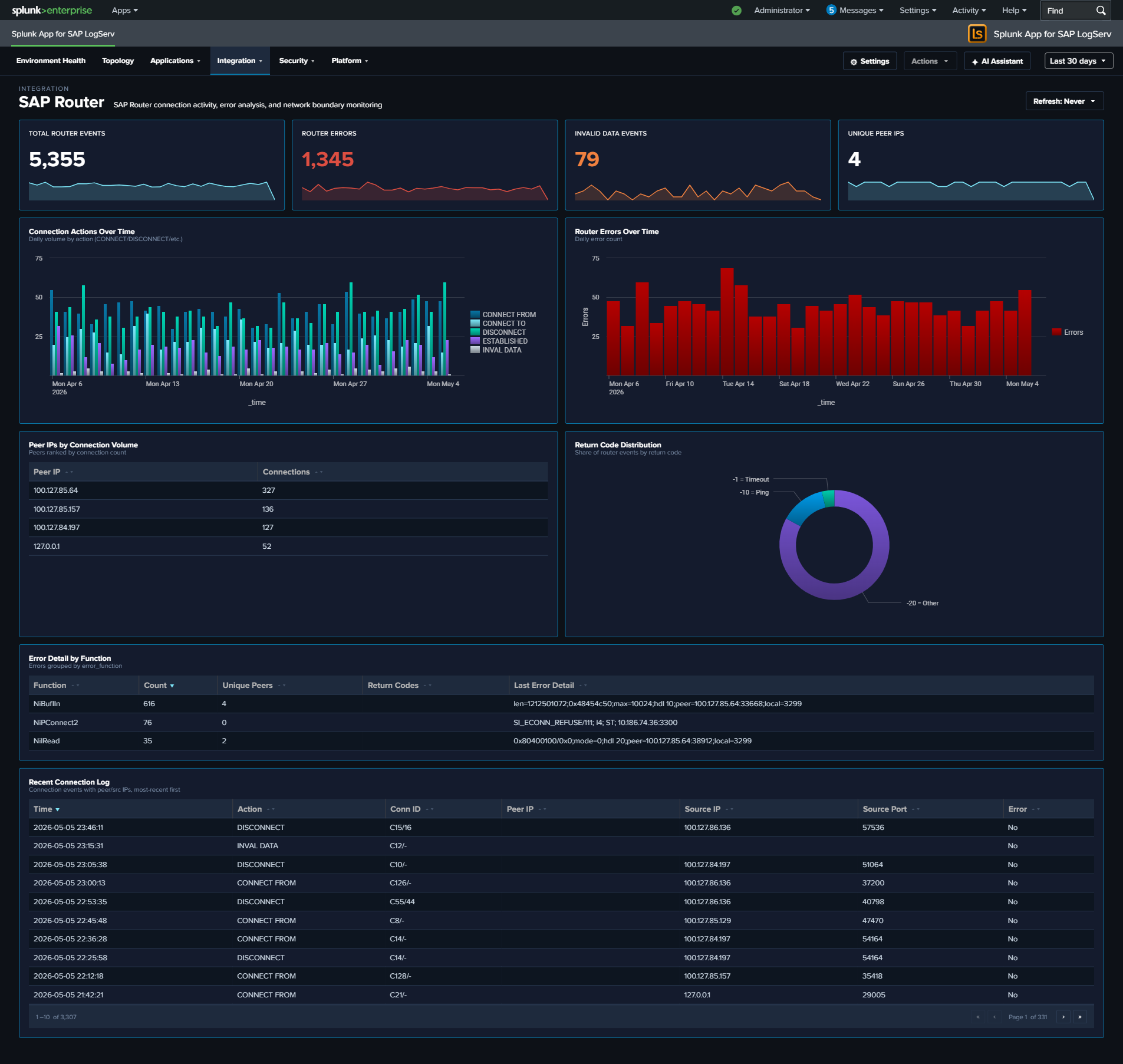Open the Applications nav menu
Screen dimensions: 1123x1064
pos(175,61)
